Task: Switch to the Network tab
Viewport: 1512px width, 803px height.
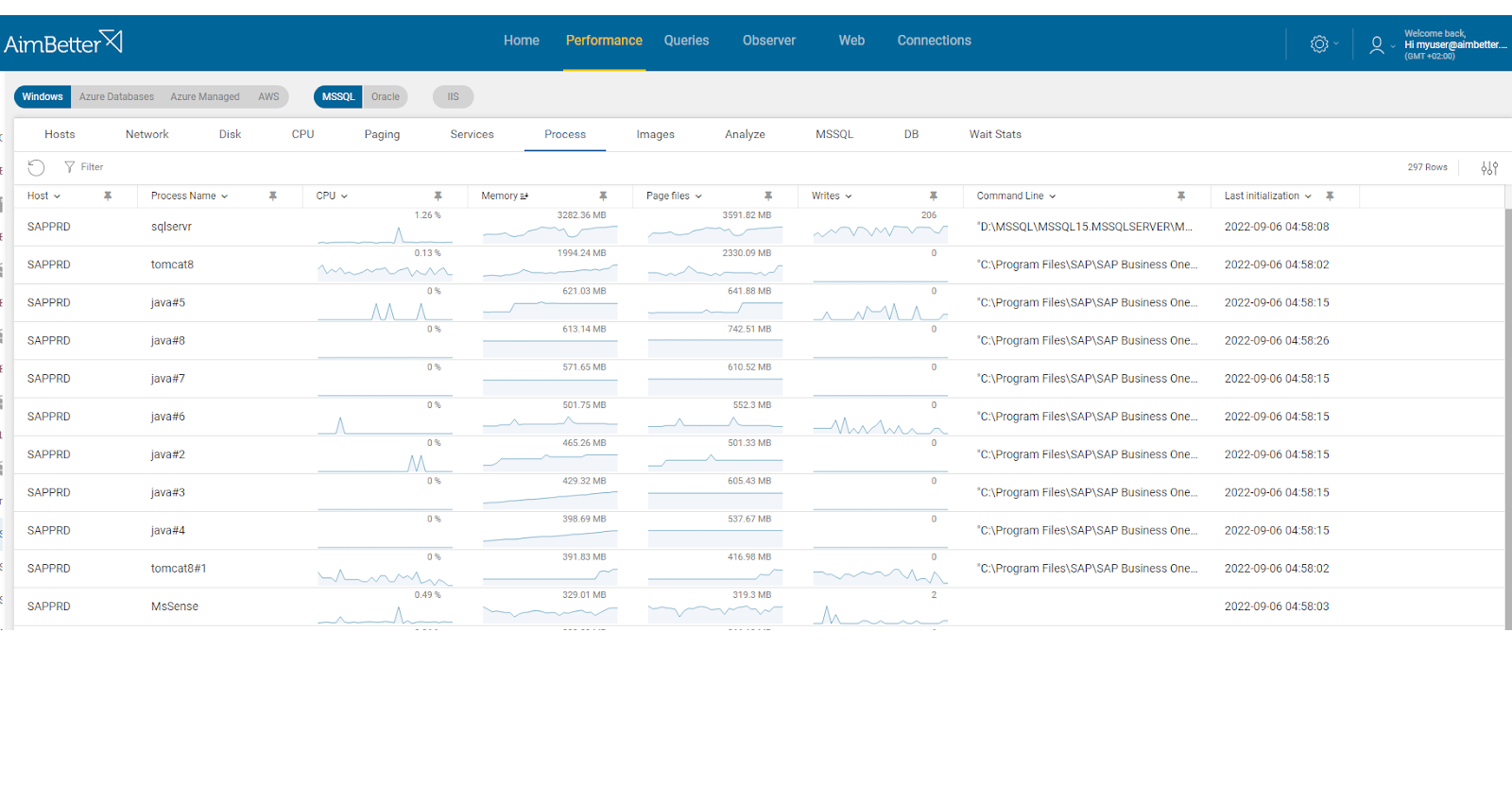Action: pos(146,134)
